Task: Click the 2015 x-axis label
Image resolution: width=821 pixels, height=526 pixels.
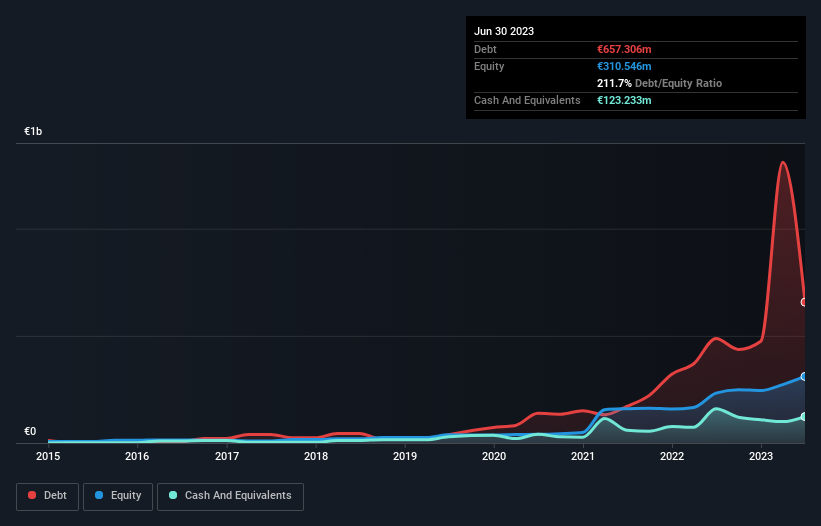Action: (x=48, y=456)
